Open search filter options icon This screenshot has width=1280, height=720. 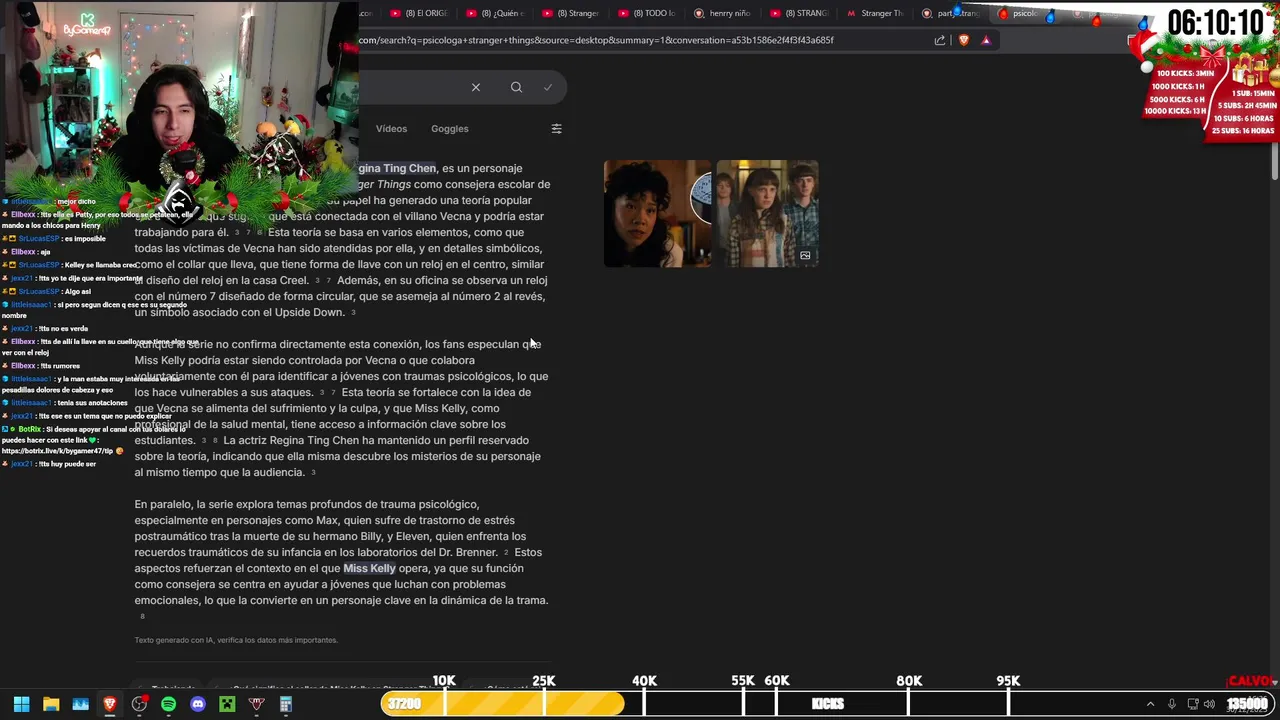pyautogui.click(x=556, y=128)
